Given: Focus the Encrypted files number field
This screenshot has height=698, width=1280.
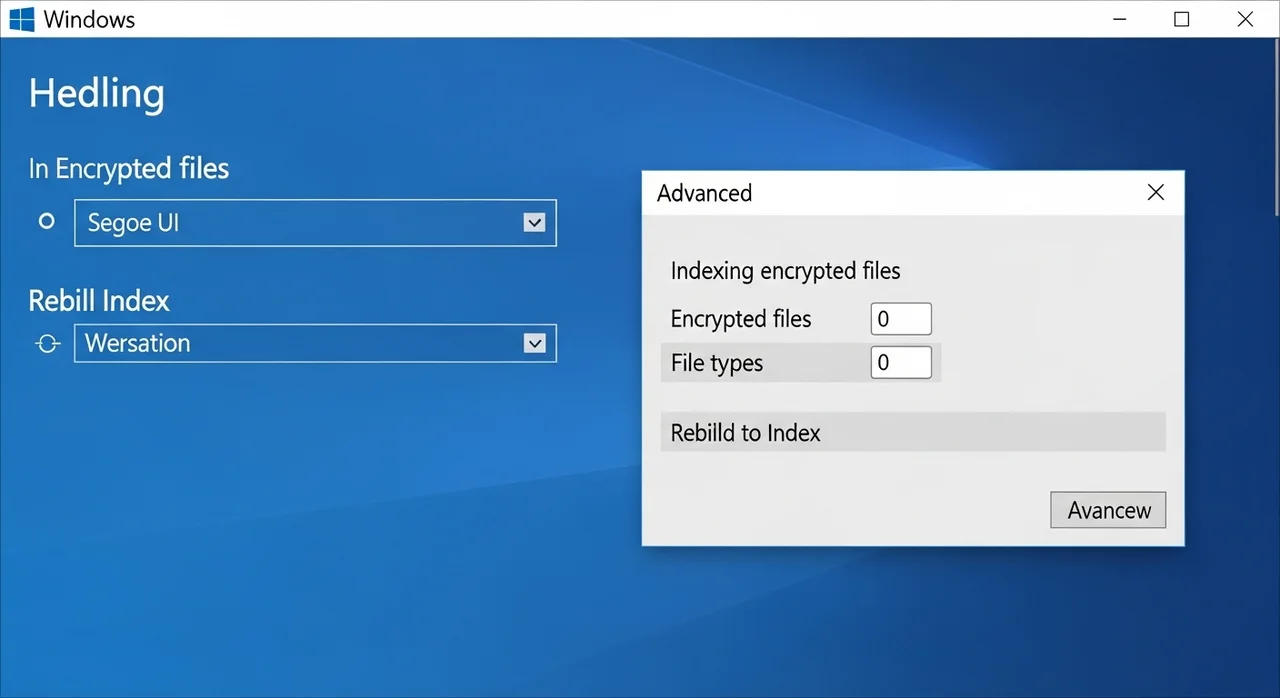Looking at the screenshot, I should 900,319.
